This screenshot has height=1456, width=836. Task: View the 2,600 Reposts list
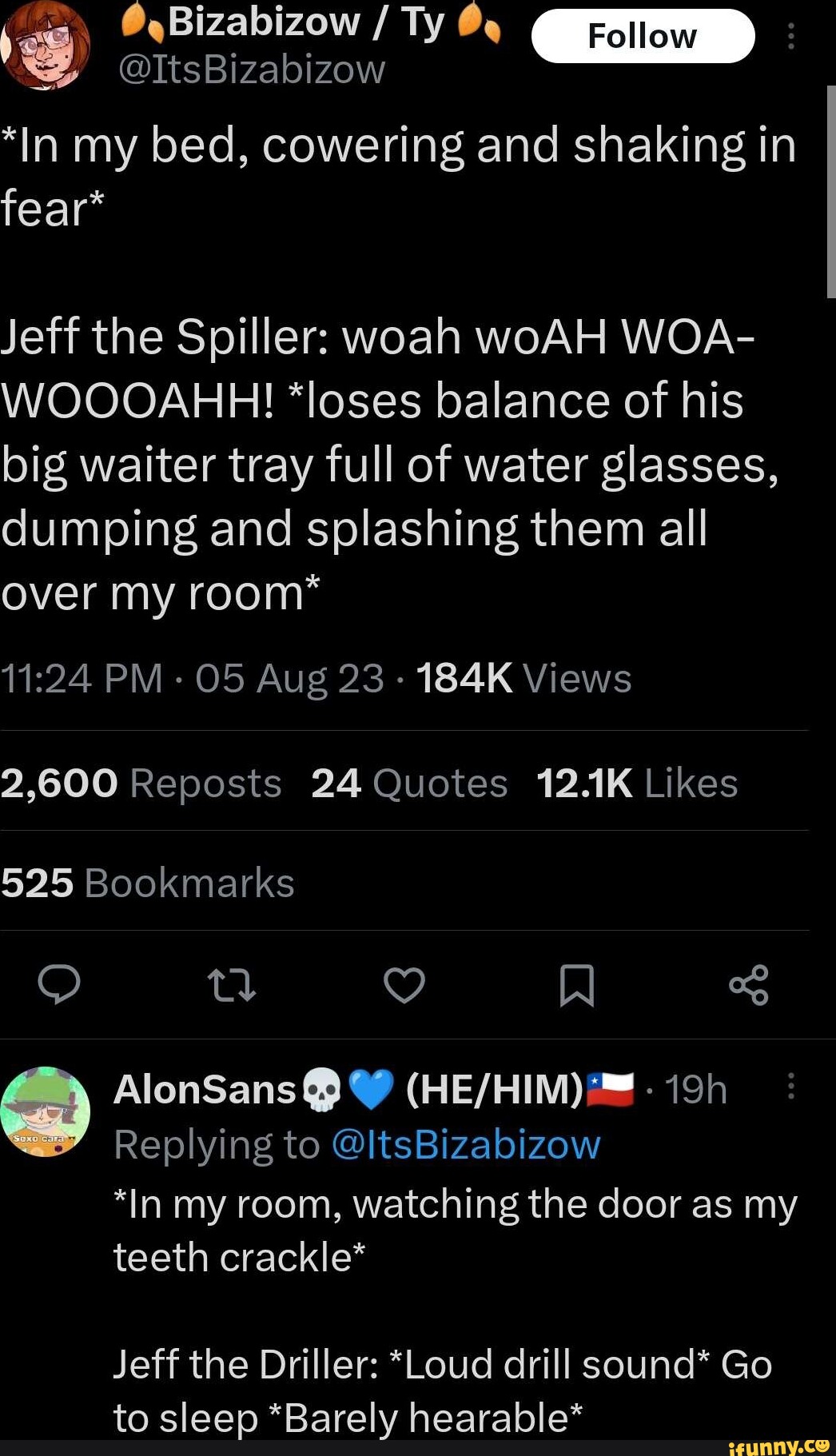pyautogui.click(x=141, y=784)
